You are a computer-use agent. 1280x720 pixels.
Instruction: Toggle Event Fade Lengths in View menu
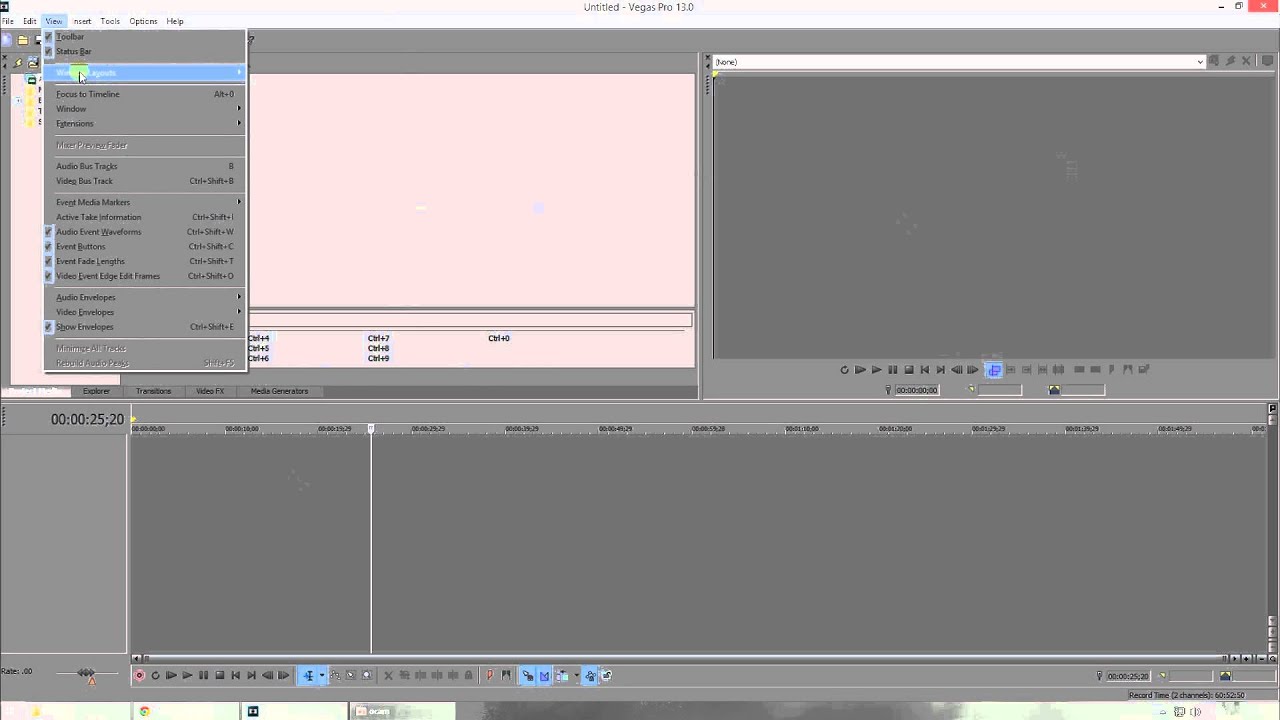(x=144, y=262)
